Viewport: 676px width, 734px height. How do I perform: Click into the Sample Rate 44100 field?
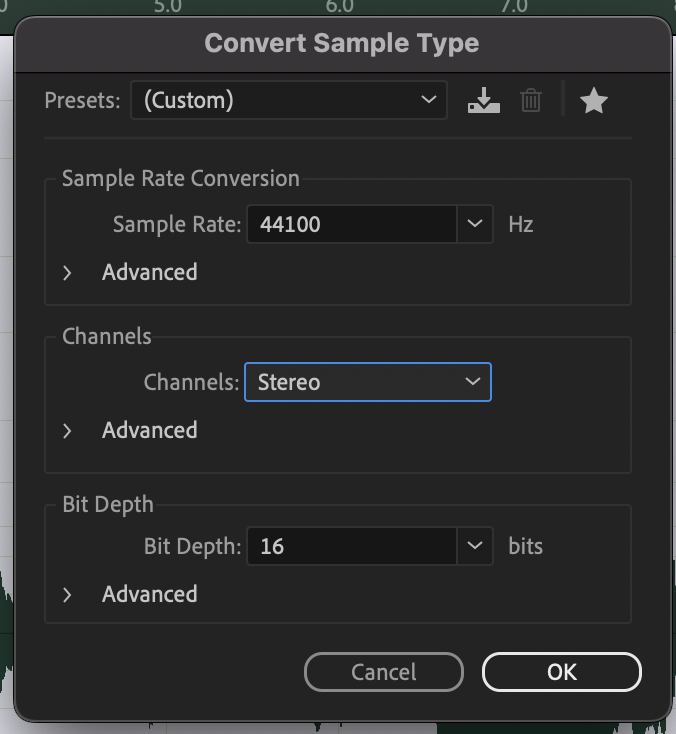point(352,224)
